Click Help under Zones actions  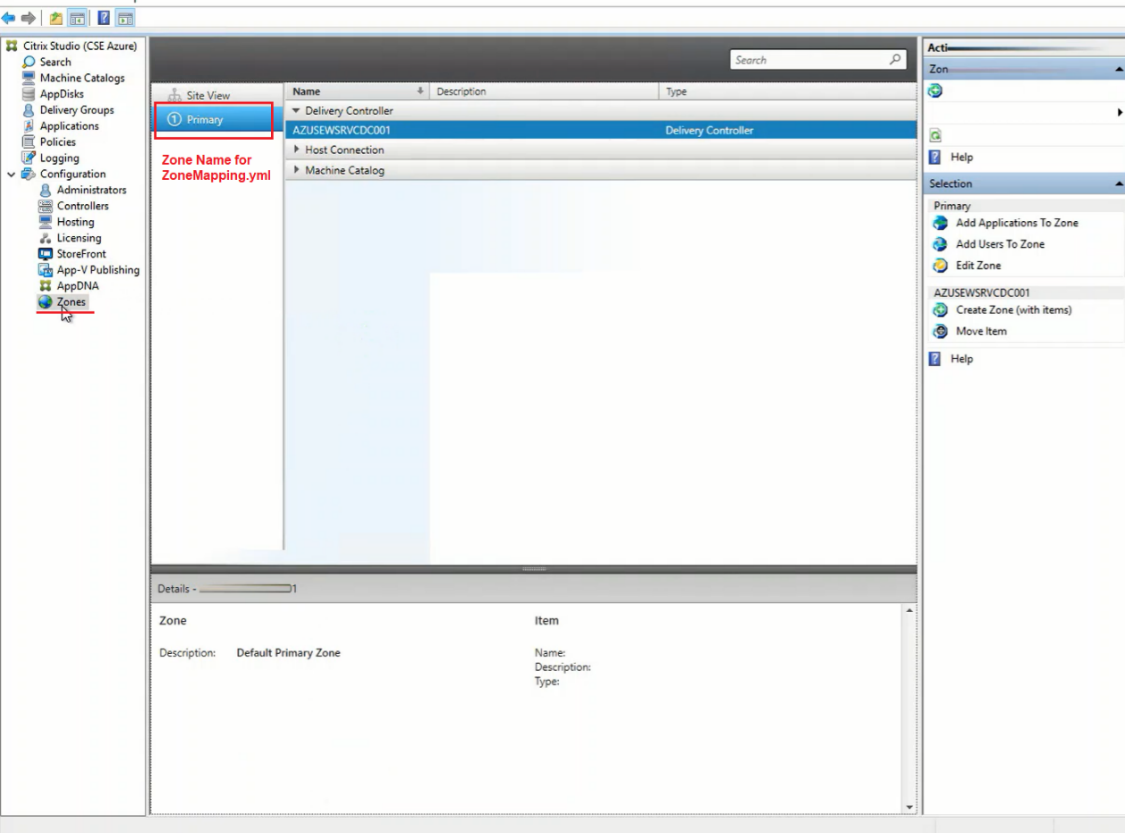point(961,157)
